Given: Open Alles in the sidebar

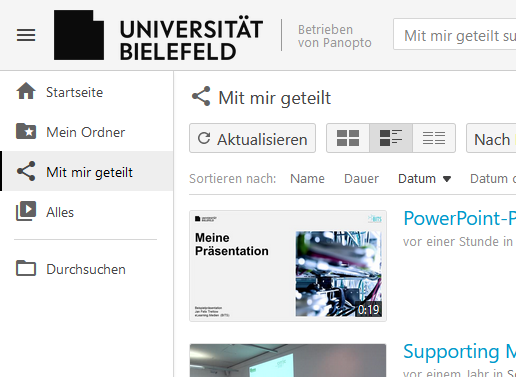Looking at the screenshot, I should point(87,211).
